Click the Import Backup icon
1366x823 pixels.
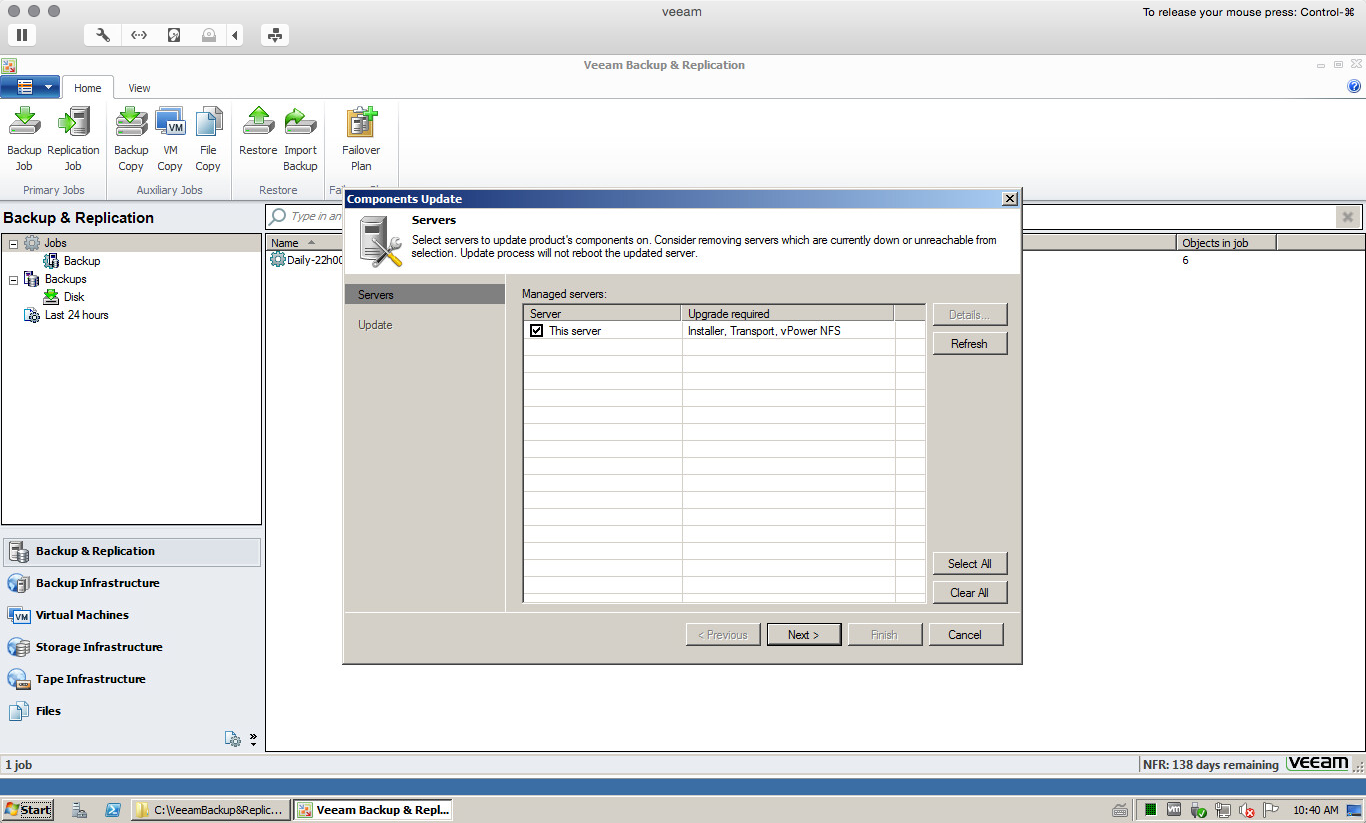tap(300, 123)
